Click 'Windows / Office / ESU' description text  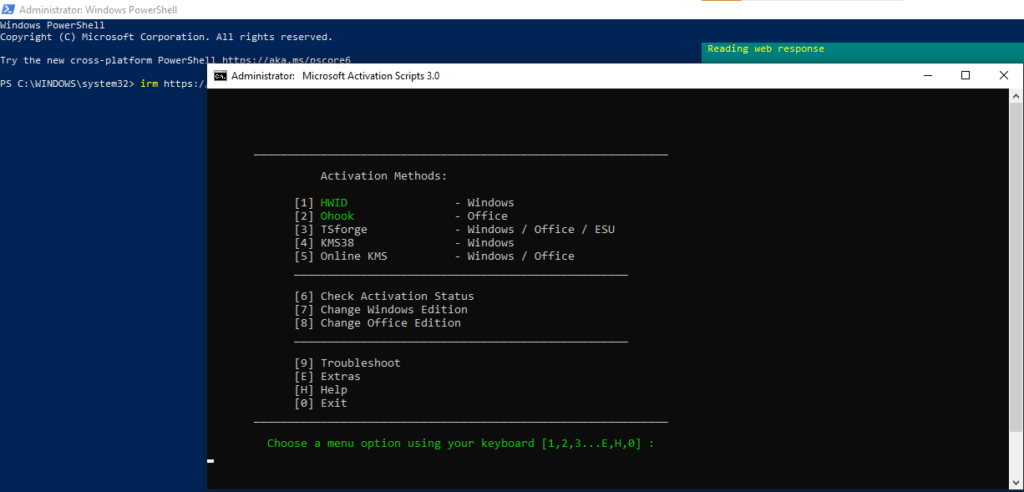pyautogui.click(x=541, y=229)
